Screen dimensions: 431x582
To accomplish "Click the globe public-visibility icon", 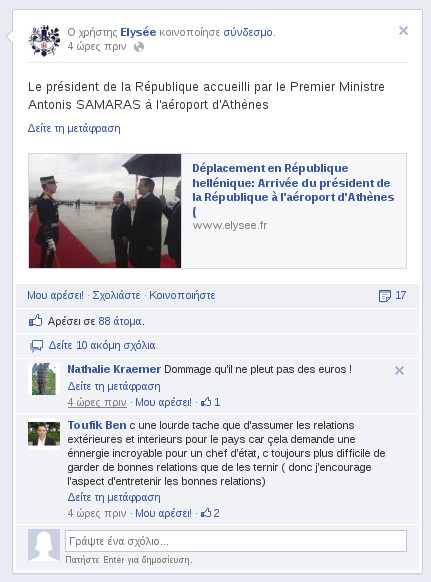I will [x=139, y=47].
